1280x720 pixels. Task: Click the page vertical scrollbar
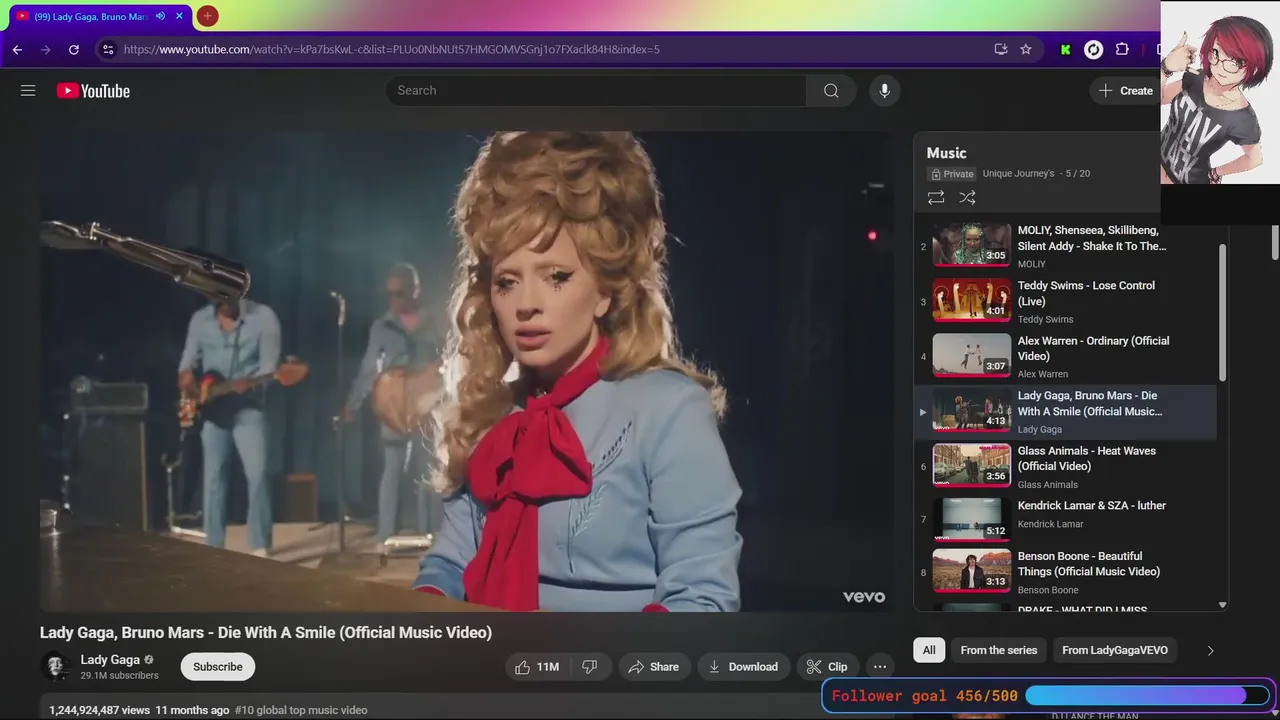1274,241
